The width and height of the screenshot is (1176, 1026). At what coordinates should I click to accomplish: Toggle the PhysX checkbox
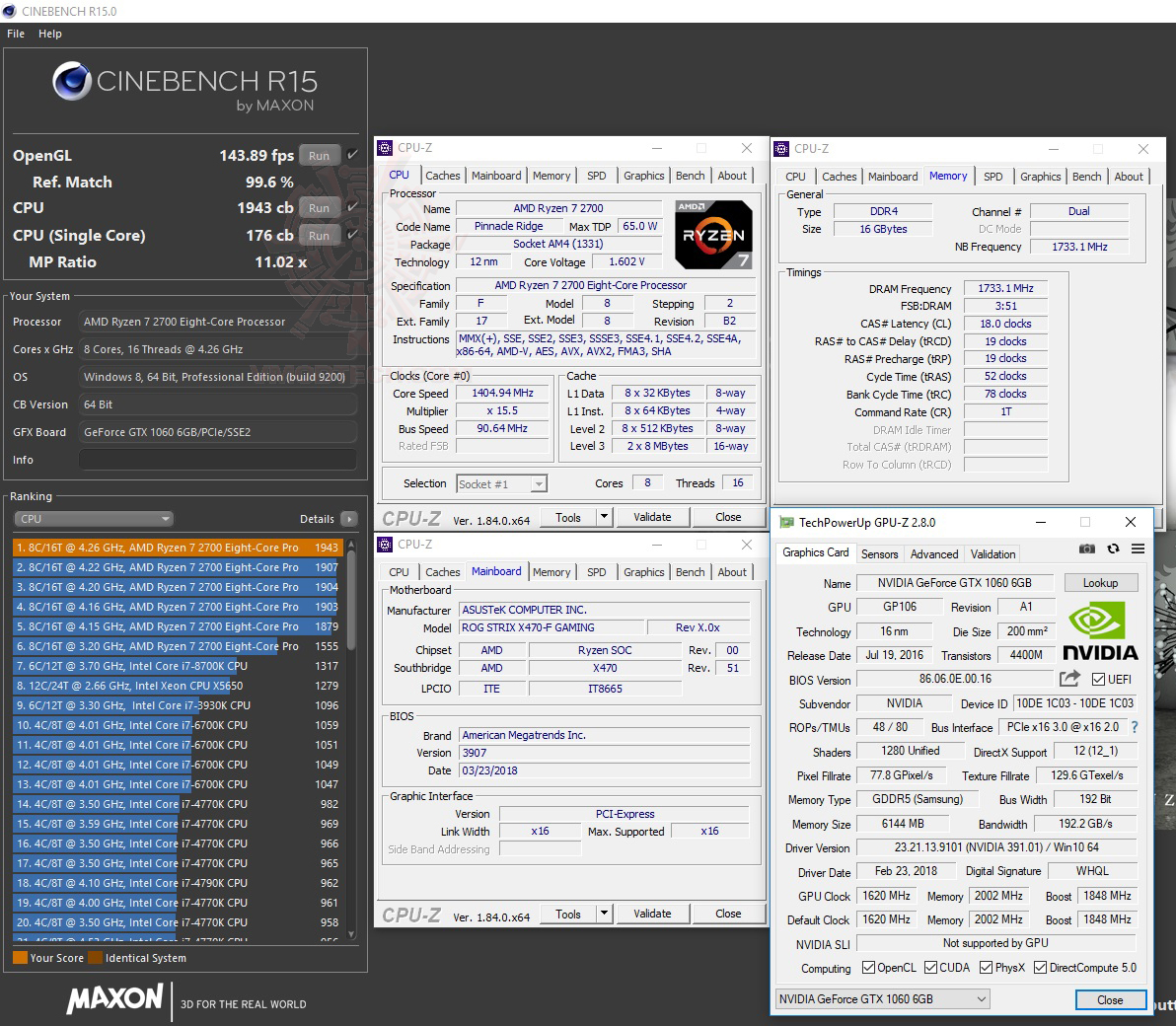point(987,968)
